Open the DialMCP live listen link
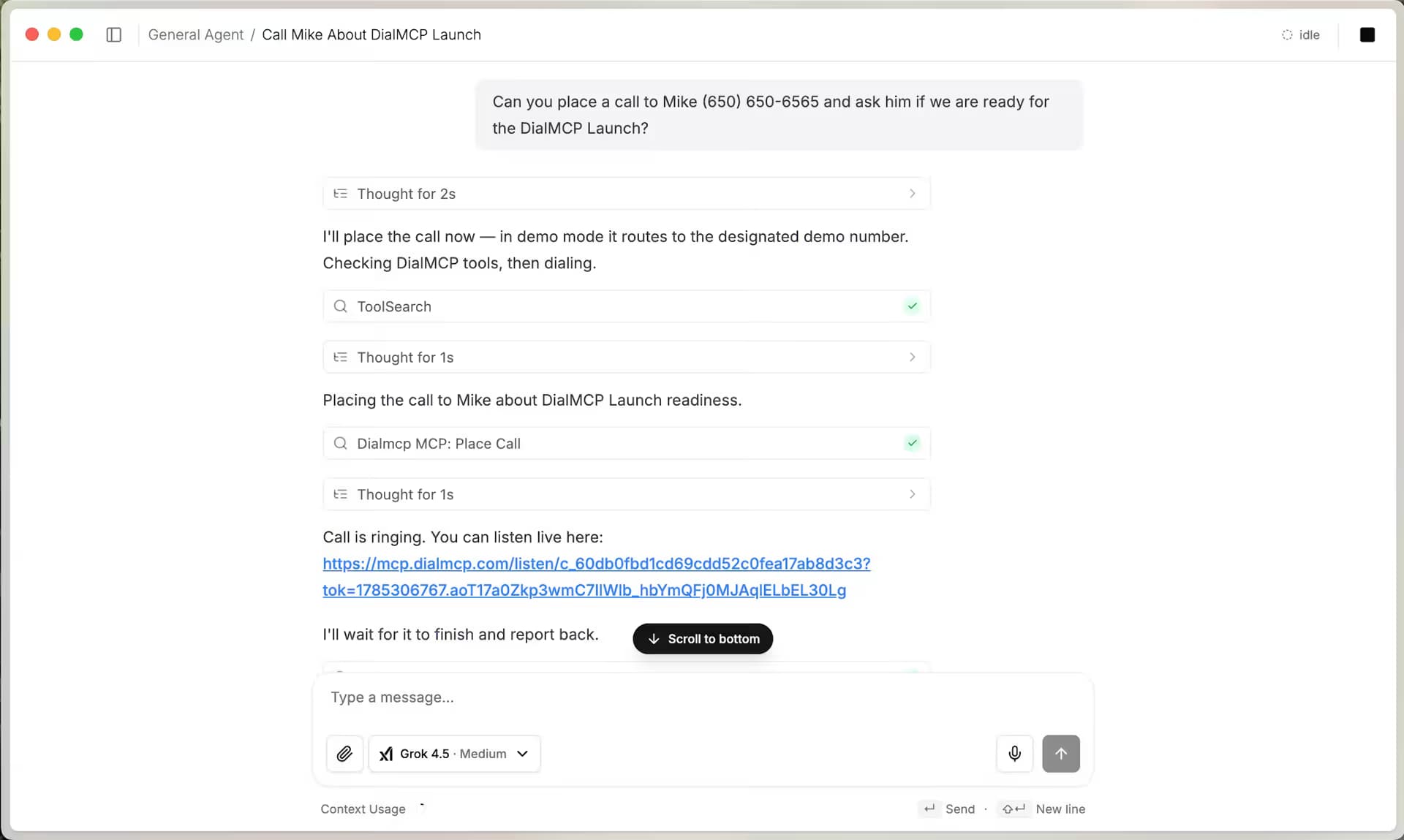The image size is (1404, 840). [596, 577]
